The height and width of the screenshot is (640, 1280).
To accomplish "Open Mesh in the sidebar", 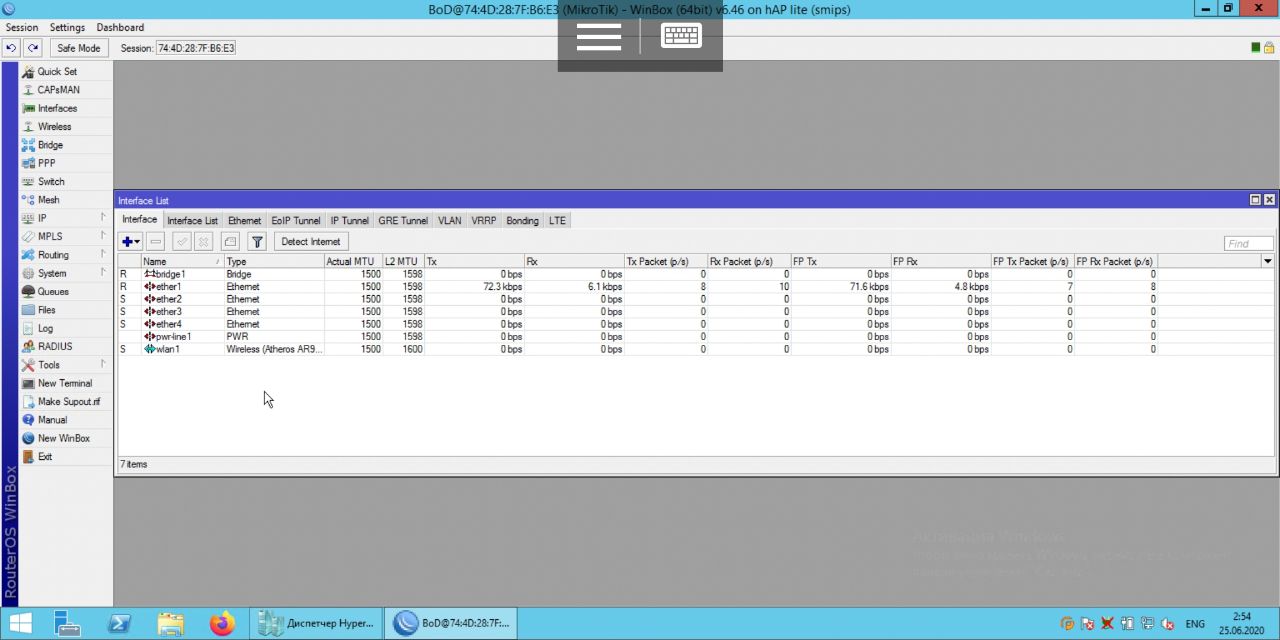I will click(x=48, y=200).
